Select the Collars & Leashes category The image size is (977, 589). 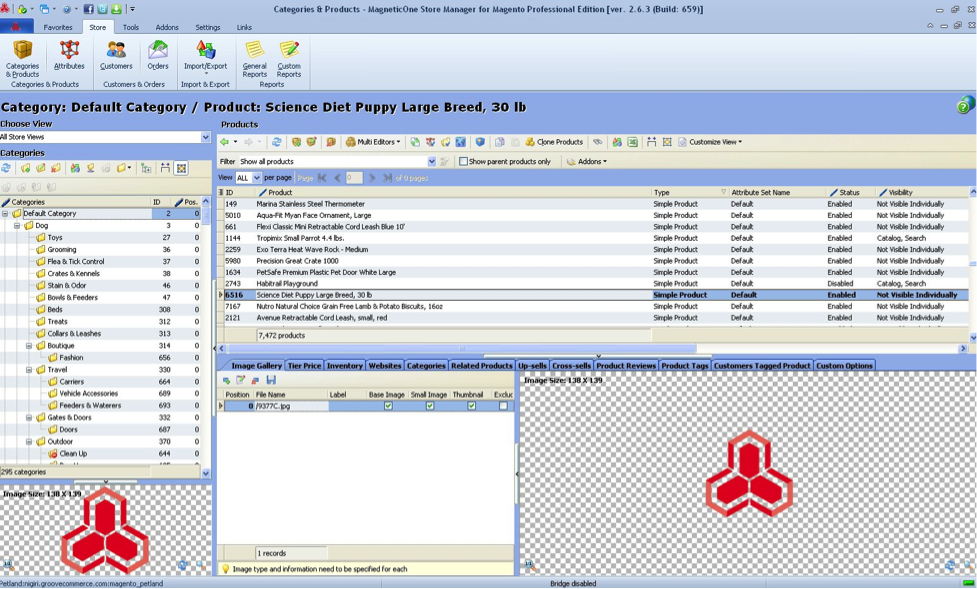coord(74,333)
